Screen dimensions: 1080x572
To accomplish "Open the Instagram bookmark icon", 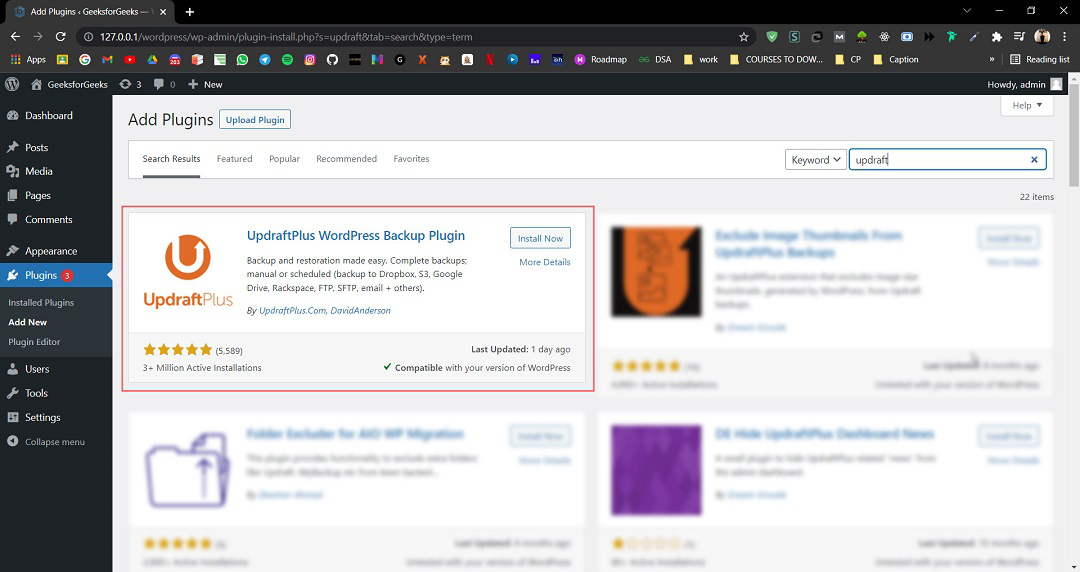I will [x=310, y=59].
